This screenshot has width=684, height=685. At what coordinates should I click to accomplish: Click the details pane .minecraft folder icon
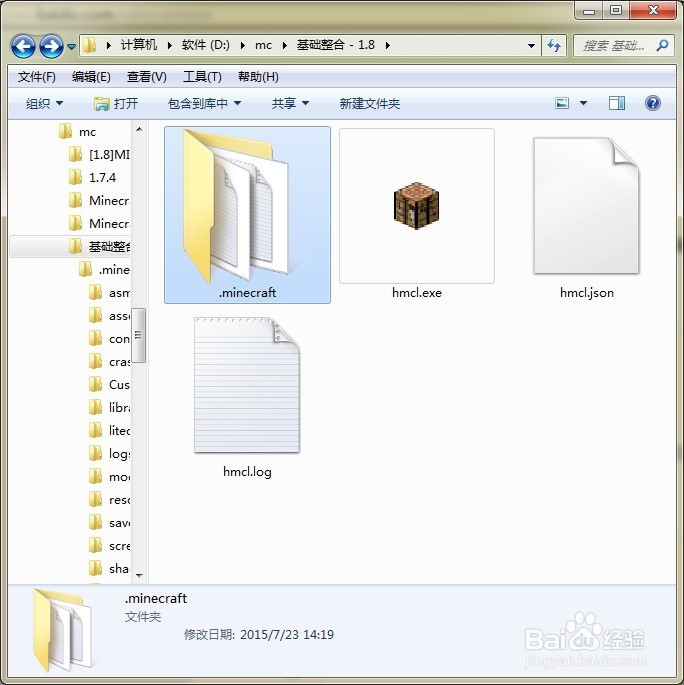tap(62, 630)
